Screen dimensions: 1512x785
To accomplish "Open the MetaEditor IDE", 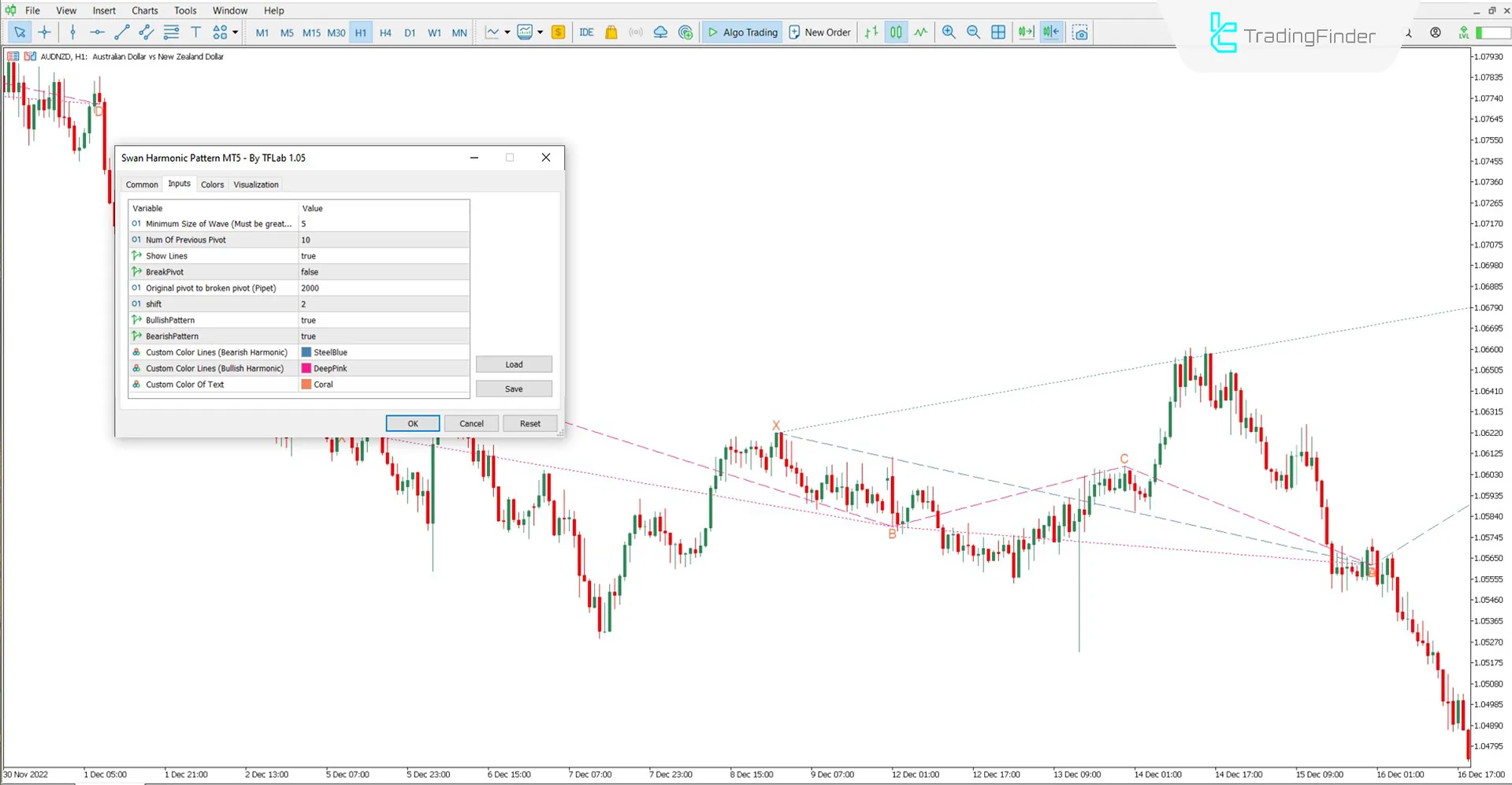I will pyautogui.click(x=586, y=32).
